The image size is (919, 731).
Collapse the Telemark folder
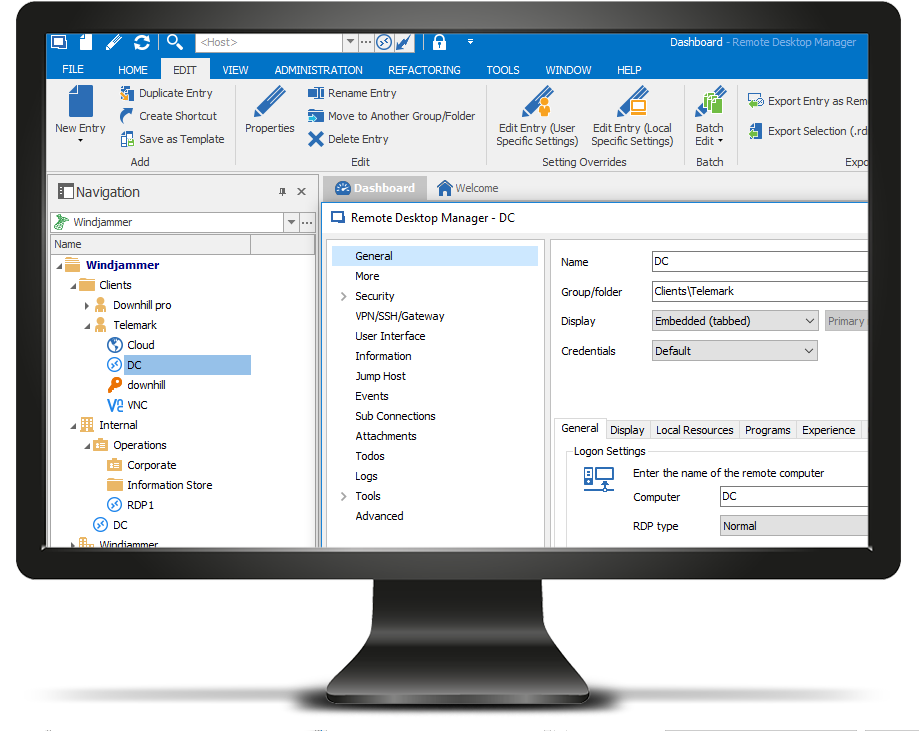tap(86, 324)
